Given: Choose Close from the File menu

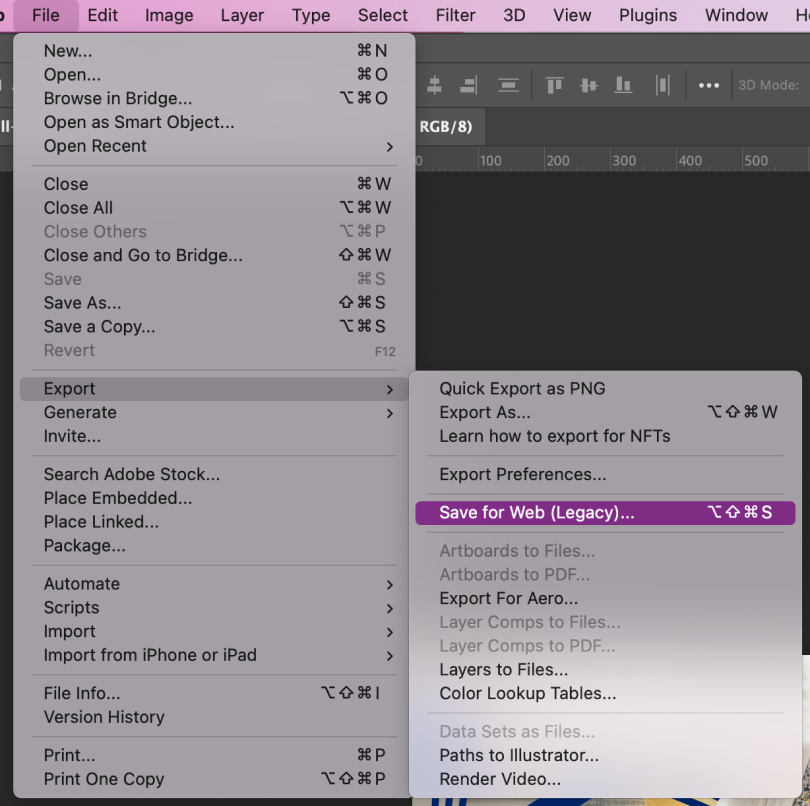Looking at the screenshot, I should (x=214, y=184).
